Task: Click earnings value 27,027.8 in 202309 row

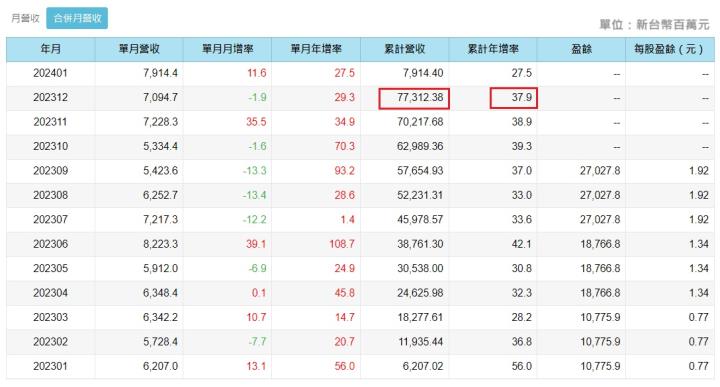Action: click(600, 171)
